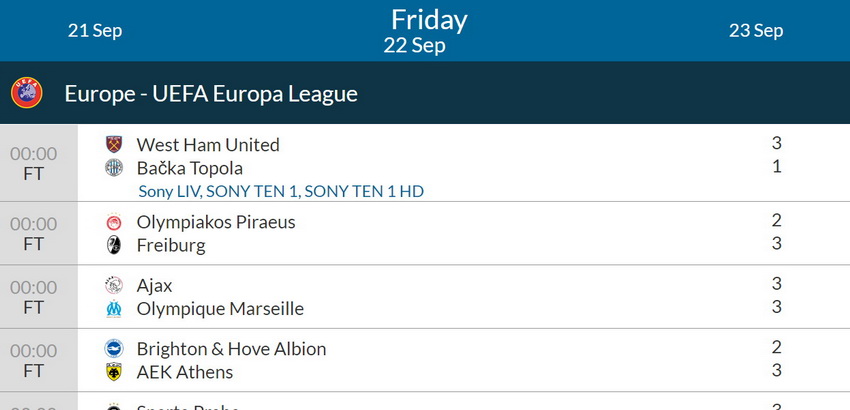Click 00:00 time of Brighton match

point(34,351)
